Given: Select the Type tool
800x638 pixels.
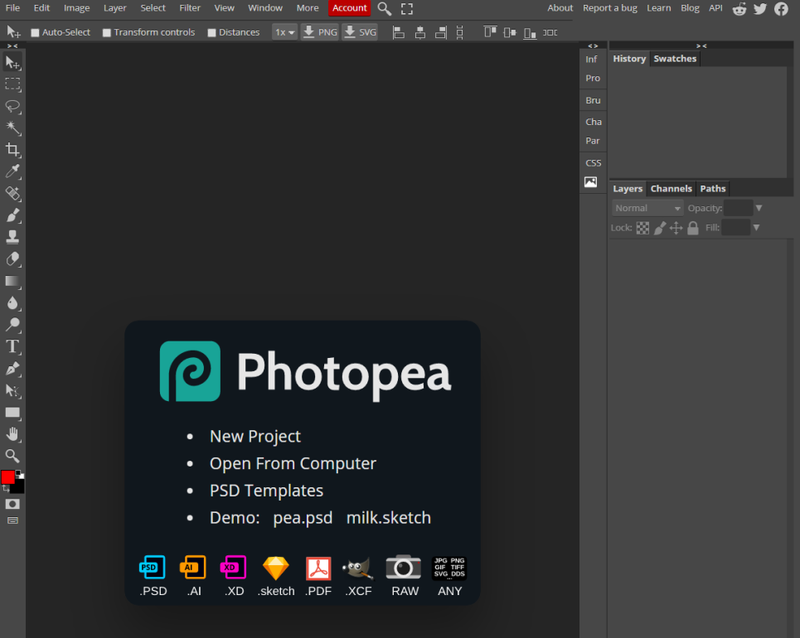Looking at the screenshot, I should click(13, 346).
